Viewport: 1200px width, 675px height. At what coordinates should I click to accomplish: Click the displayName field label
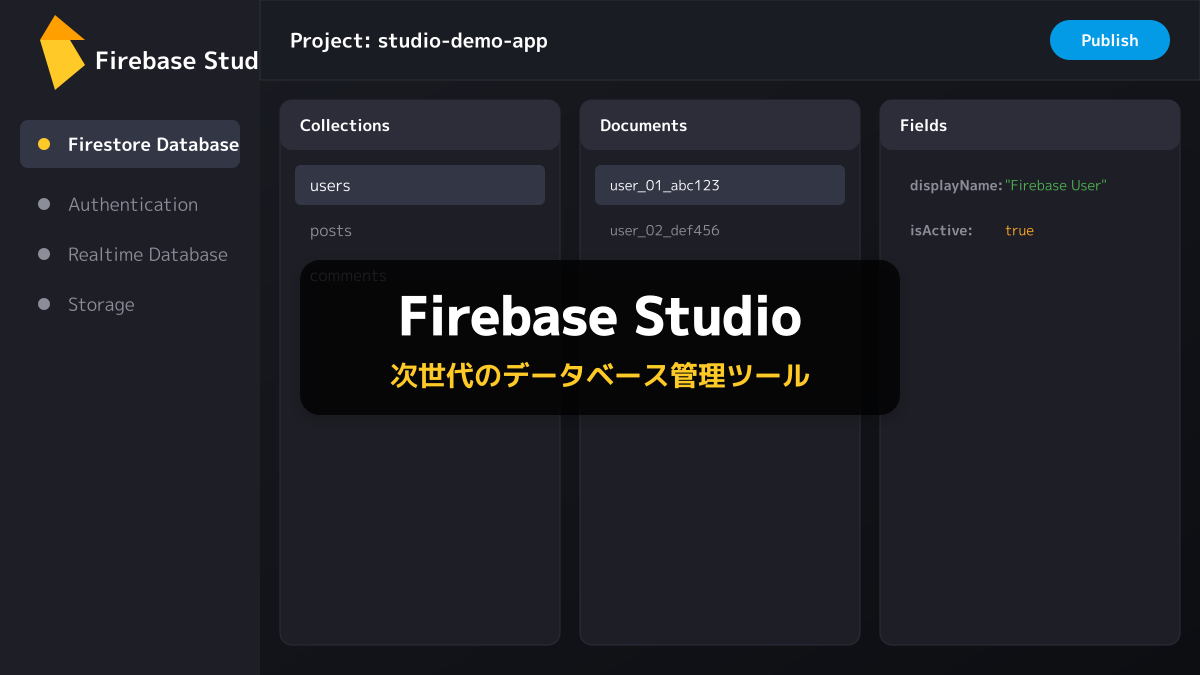point(956,185)
